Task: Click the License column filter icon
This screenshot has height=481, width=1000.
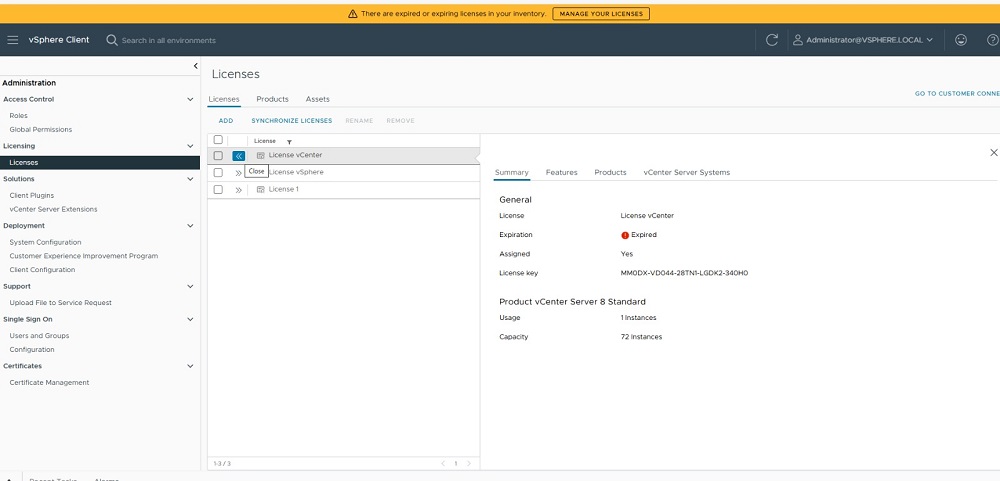Action: [x=289, y=142]
